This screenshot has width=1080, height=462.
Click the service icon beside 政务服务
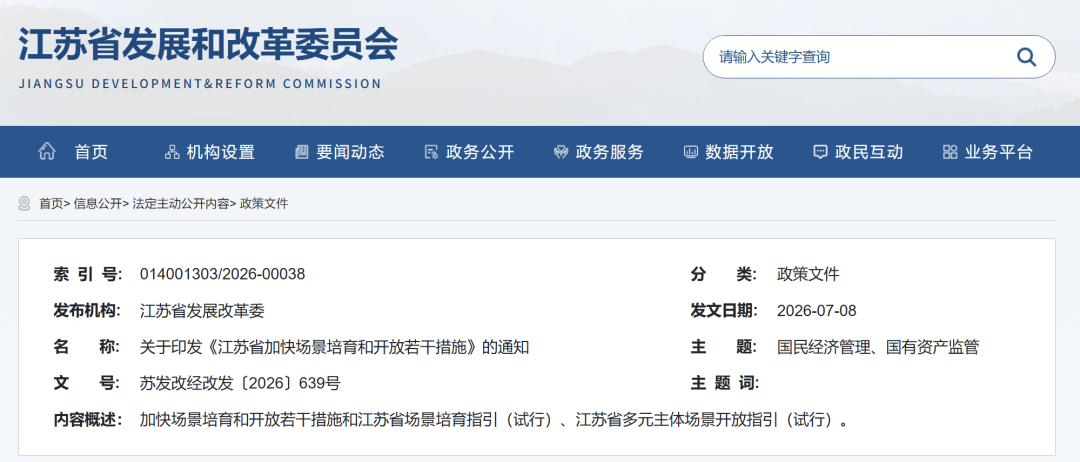point(561,152)
